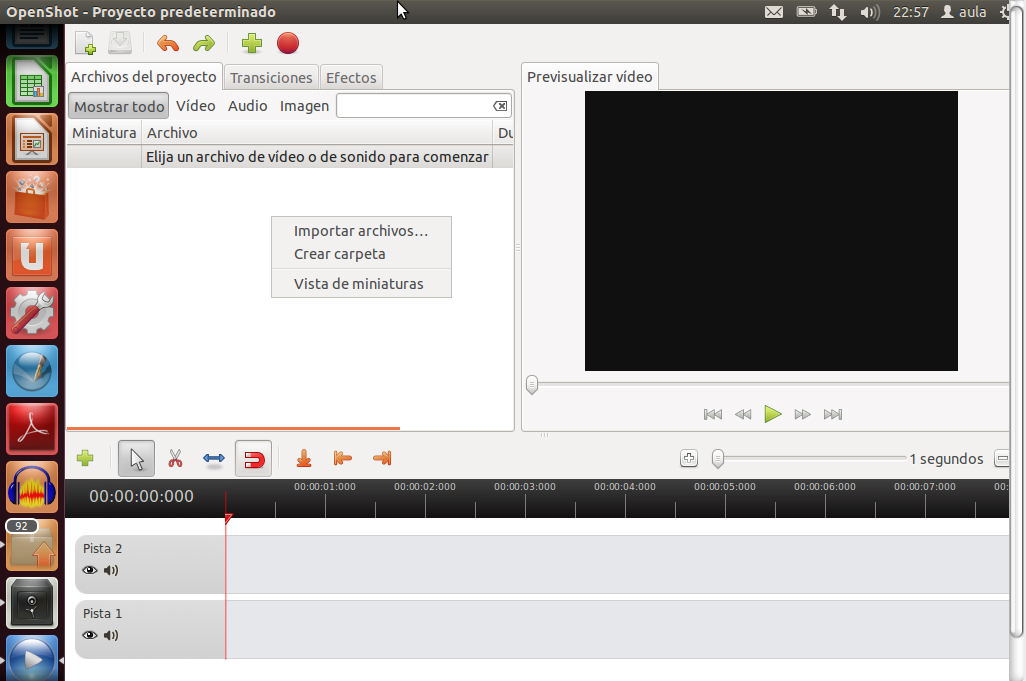1026x681 pixels.
Task: Click Add Marker icon in timeline toolbar
Action: tap(305, 459)
